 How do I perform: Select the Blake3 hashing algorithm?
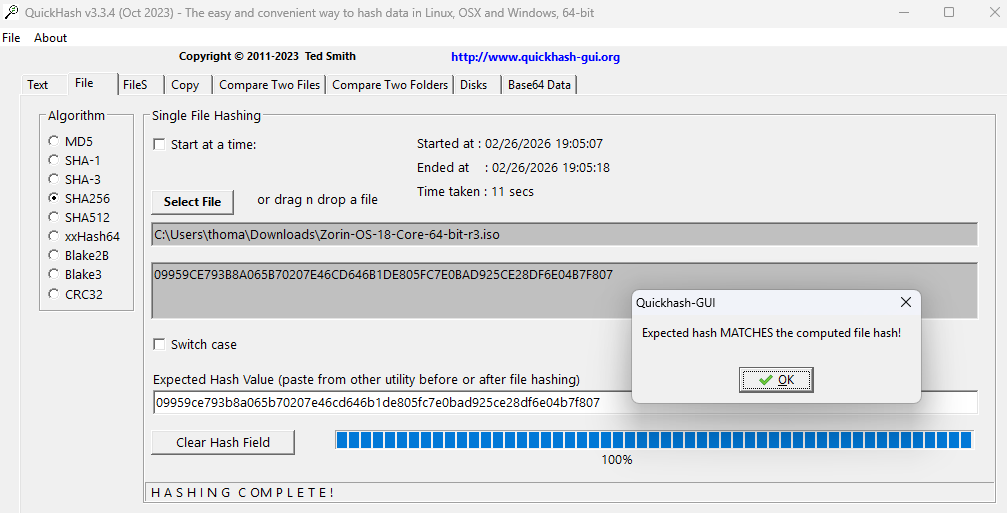pos(54,274)
